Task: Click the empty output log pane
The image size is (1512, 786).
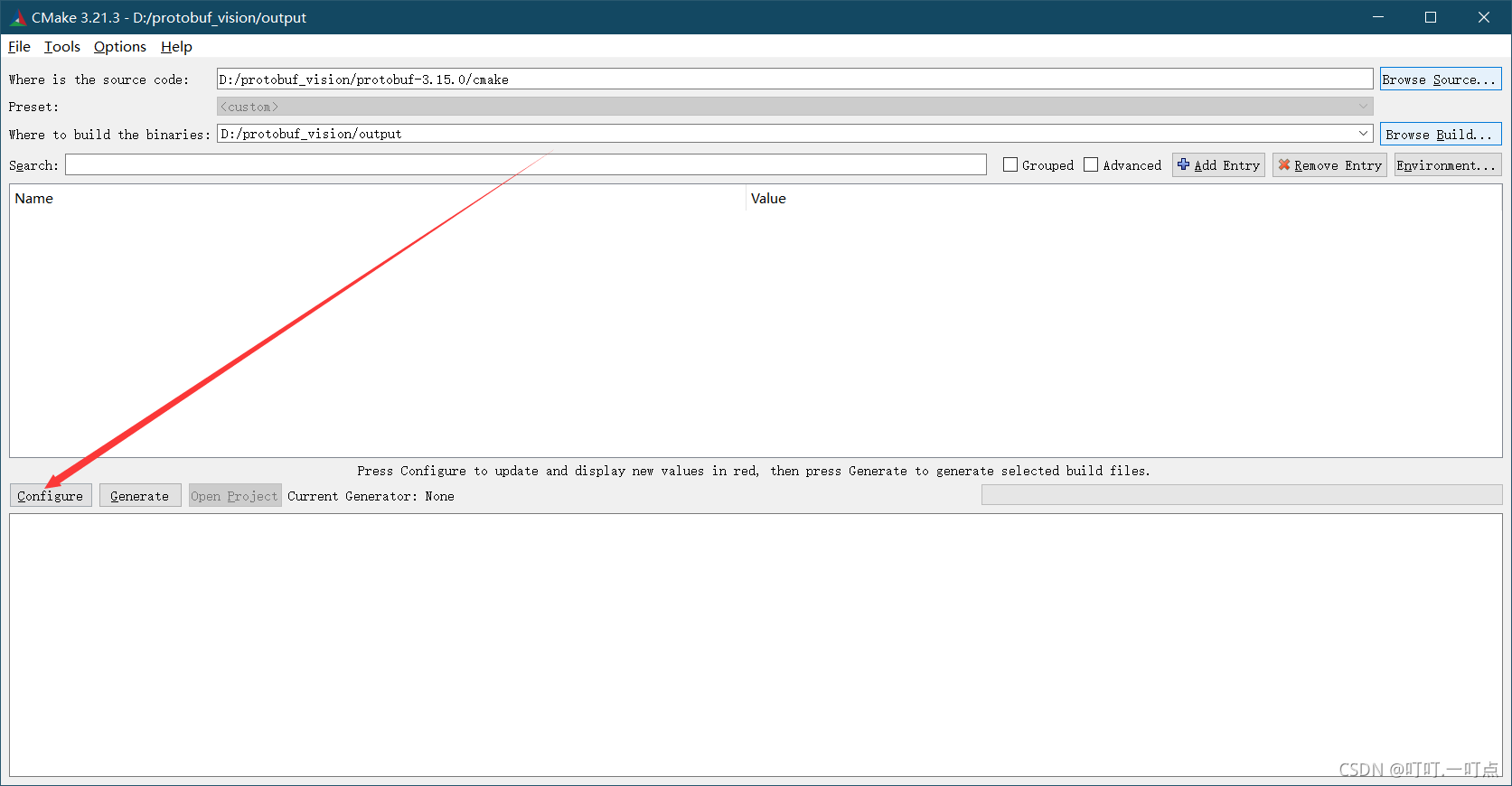Action: 756,645
